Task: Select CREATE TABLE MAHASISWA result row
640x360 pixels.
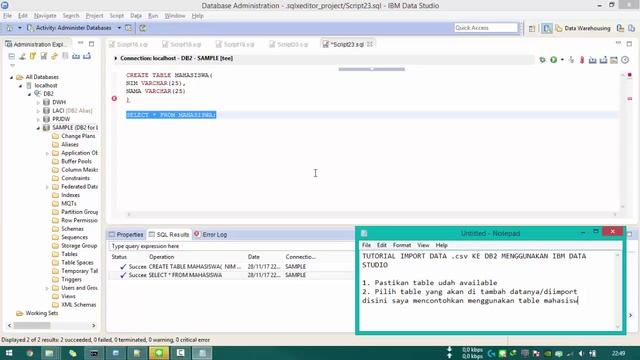Action: pos(231,267)
